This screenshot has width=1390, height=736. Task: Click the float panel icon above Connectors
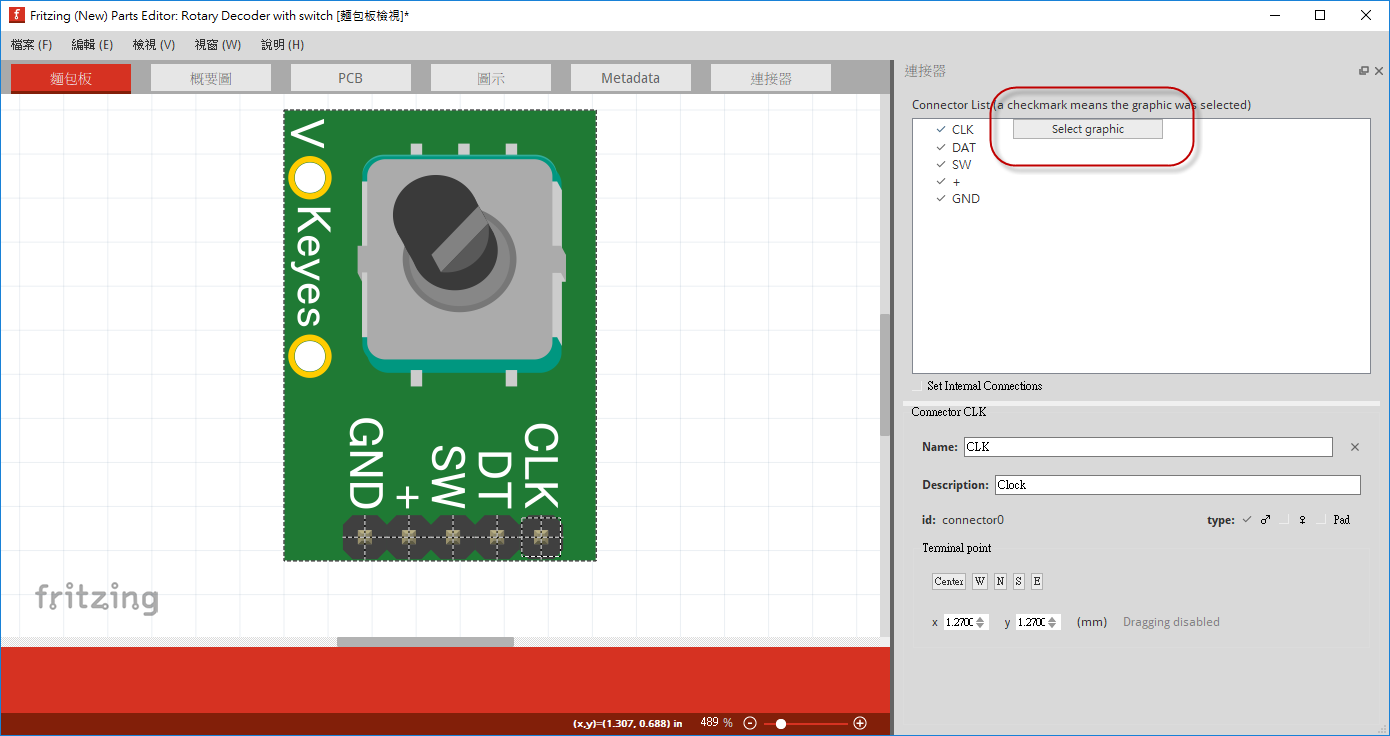[1363, 70]
